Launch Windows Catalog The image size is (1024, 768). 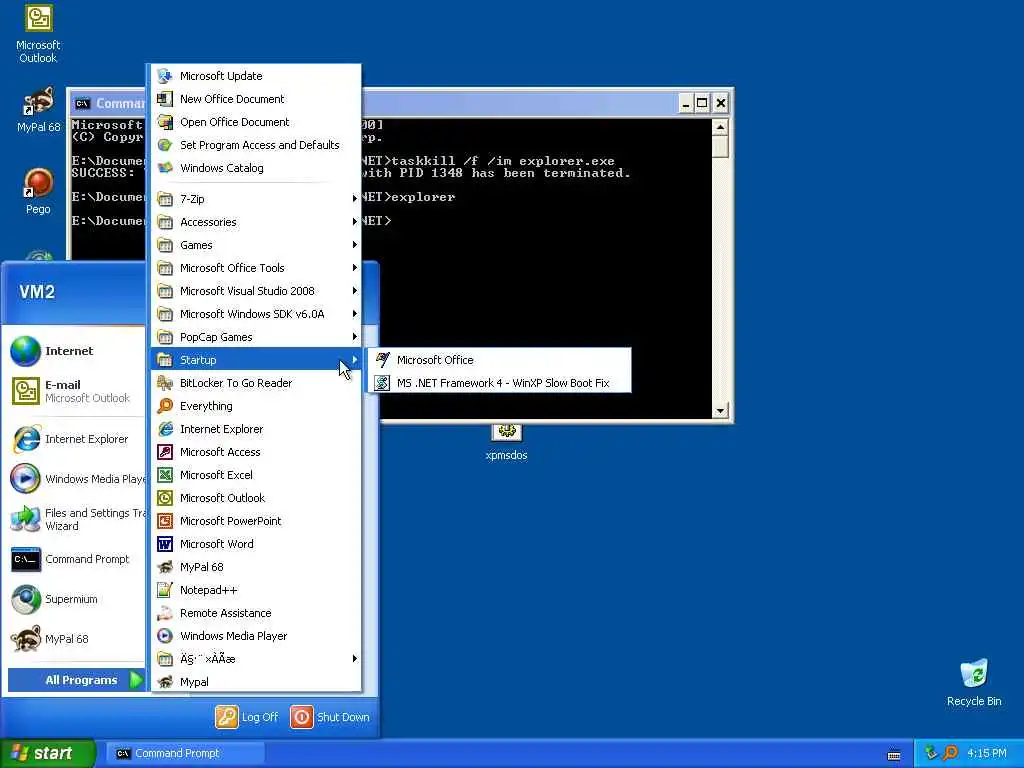click(256, 168)
